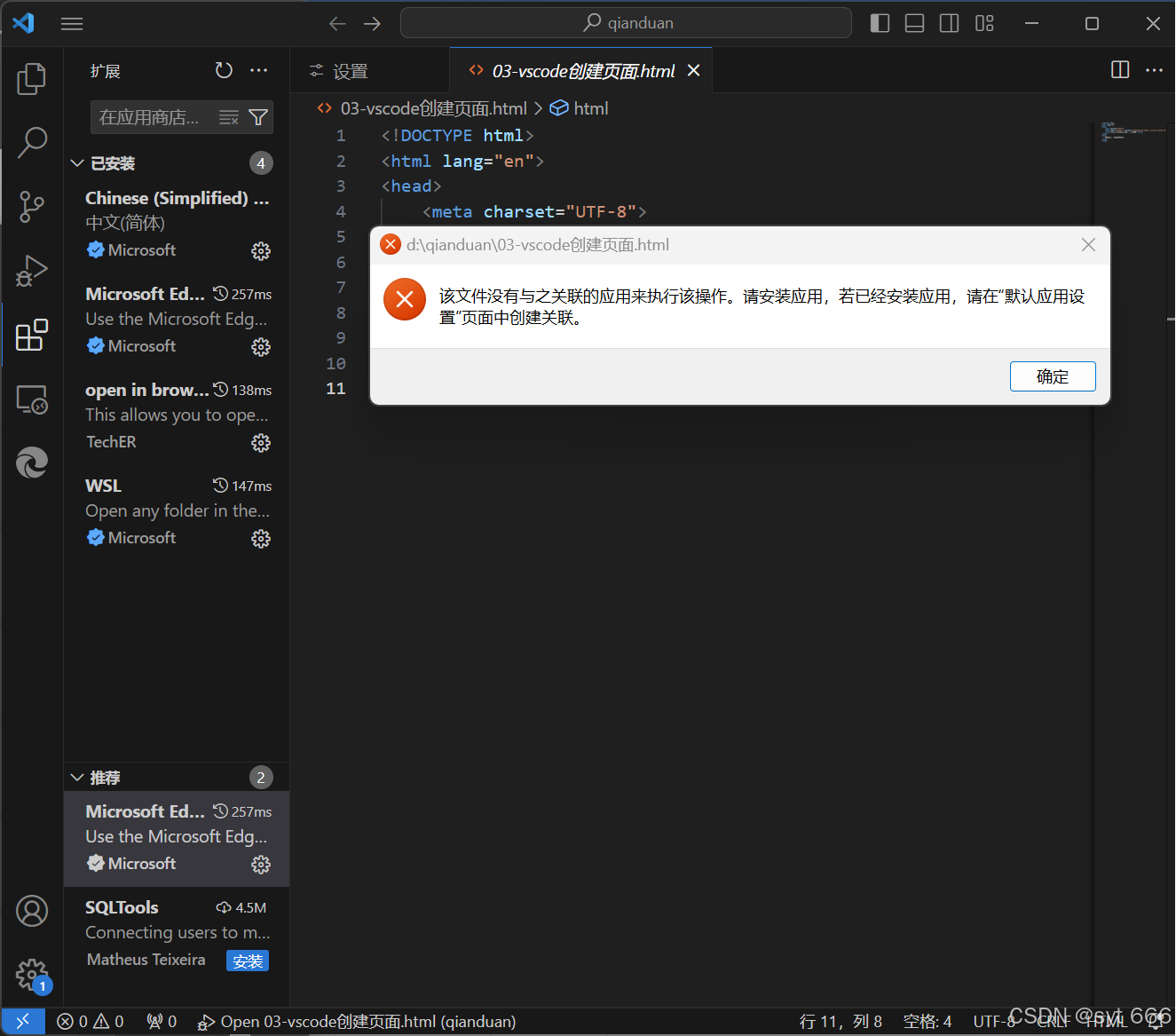Manage WSL extension gear
The height and width of the screenshot is (1036, 1176).
tap(261, 539)
